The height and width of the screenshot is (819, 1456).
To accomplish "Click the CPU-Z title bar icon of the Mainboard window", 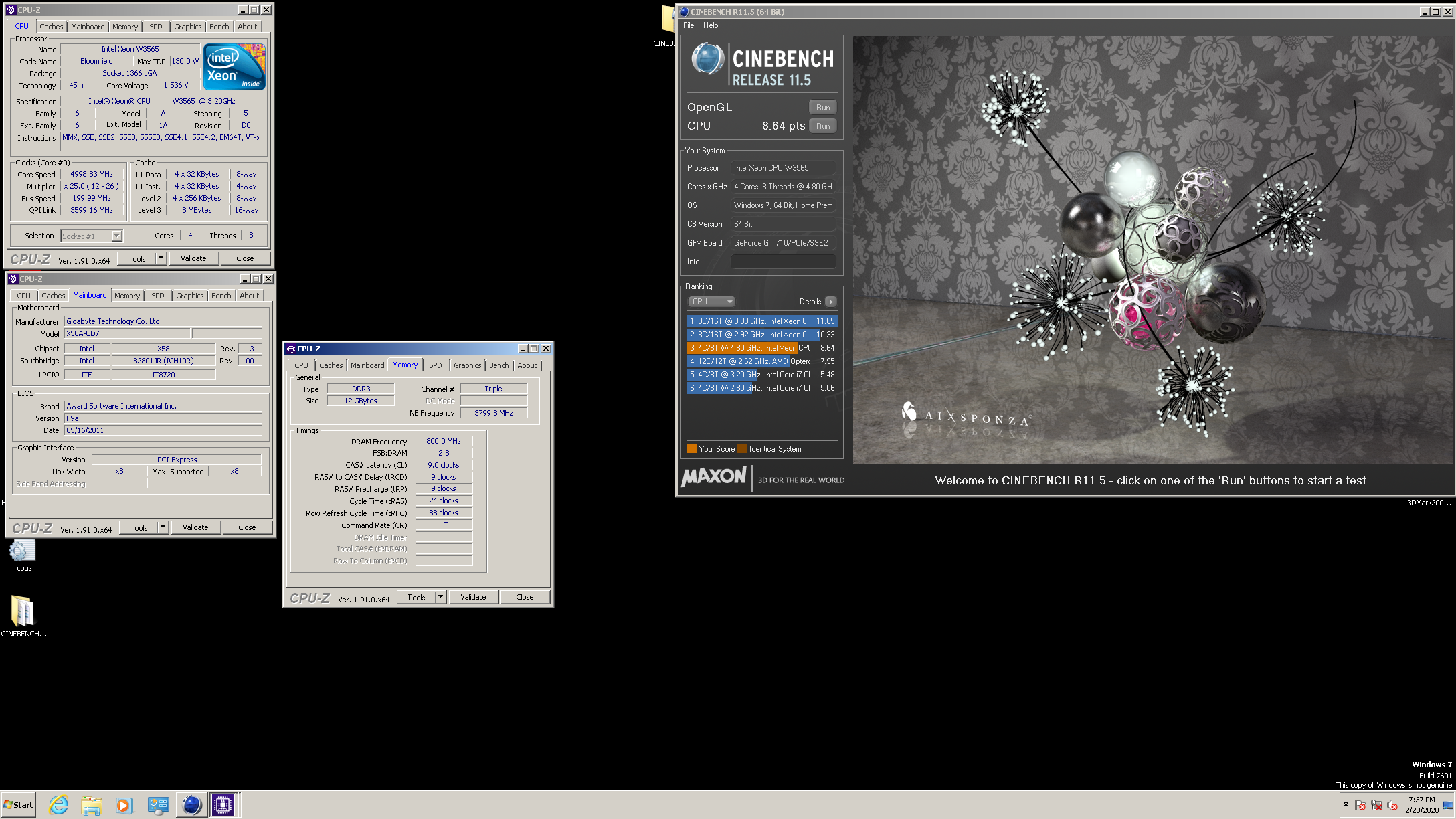I will coord(13,279).
